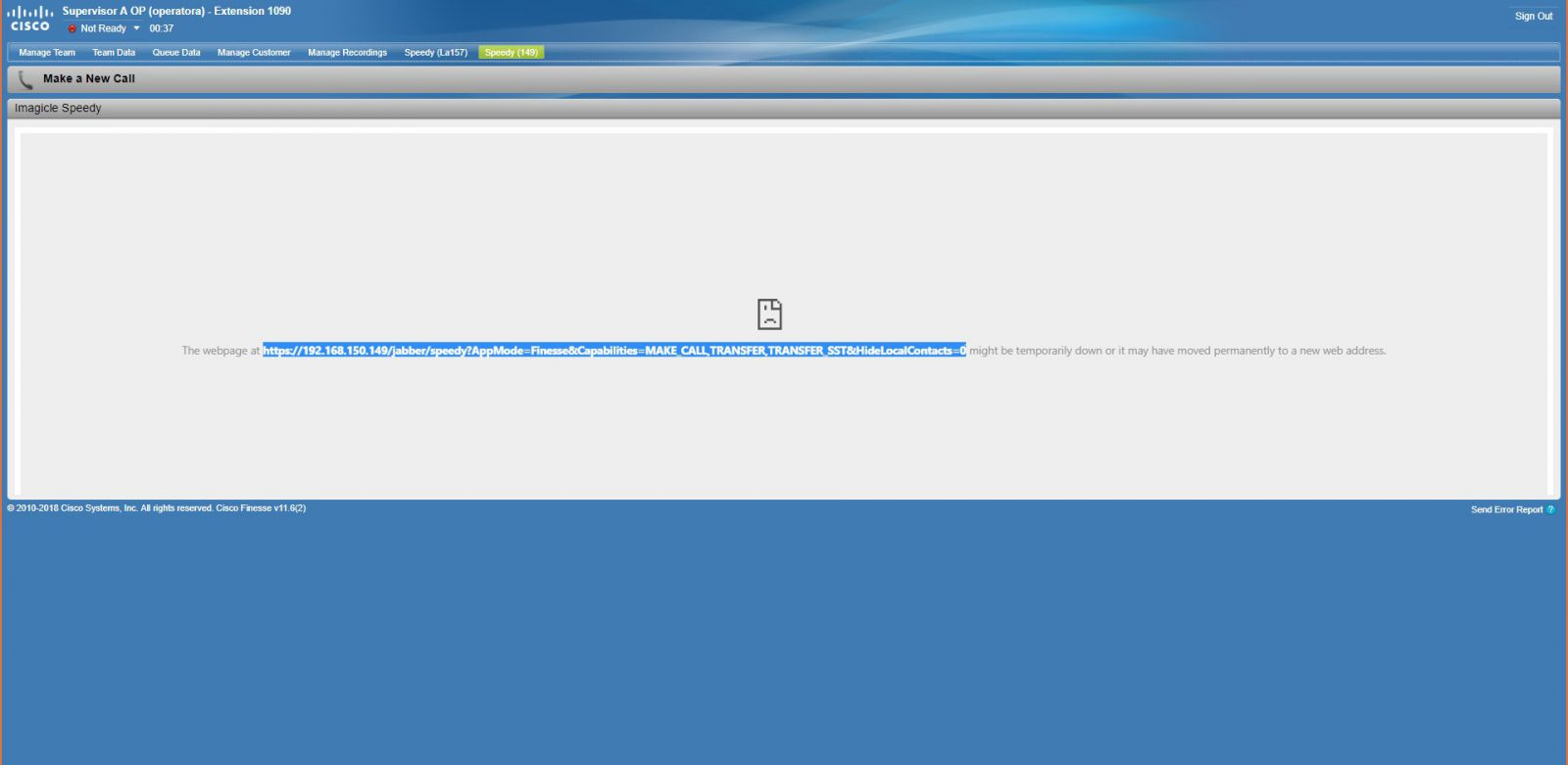Switch to the Team Data tab

point(114,53)
